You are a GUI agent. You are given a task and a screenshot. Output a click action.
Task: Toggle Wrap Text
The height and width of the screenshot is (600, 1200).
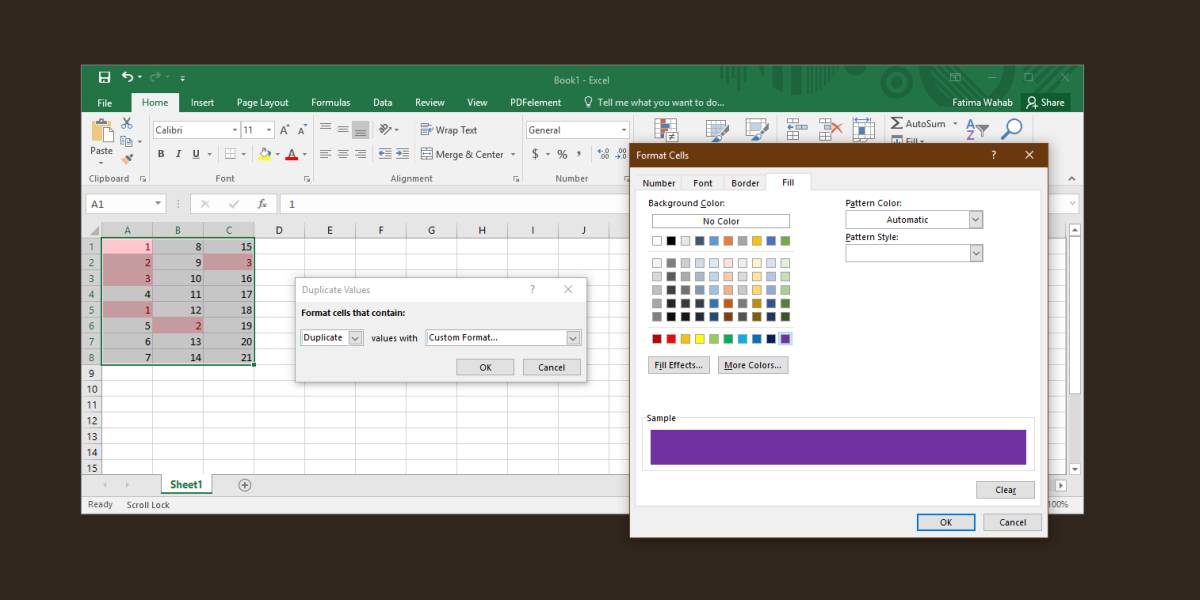click(x=449, y=130)
